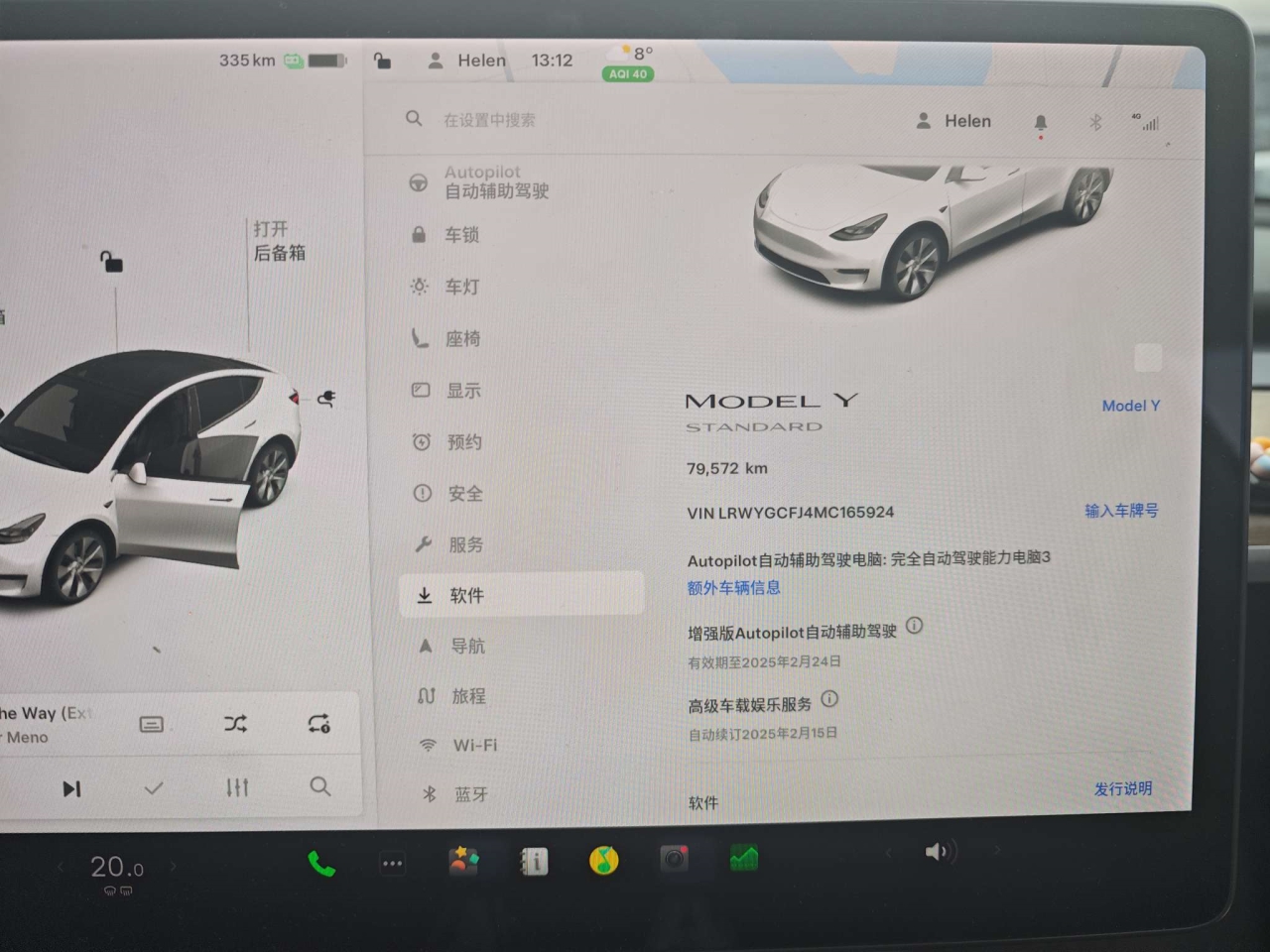Select the 软件 software menu item
Viewport: 1270px width, 952px height.
[x=522, y=595]
